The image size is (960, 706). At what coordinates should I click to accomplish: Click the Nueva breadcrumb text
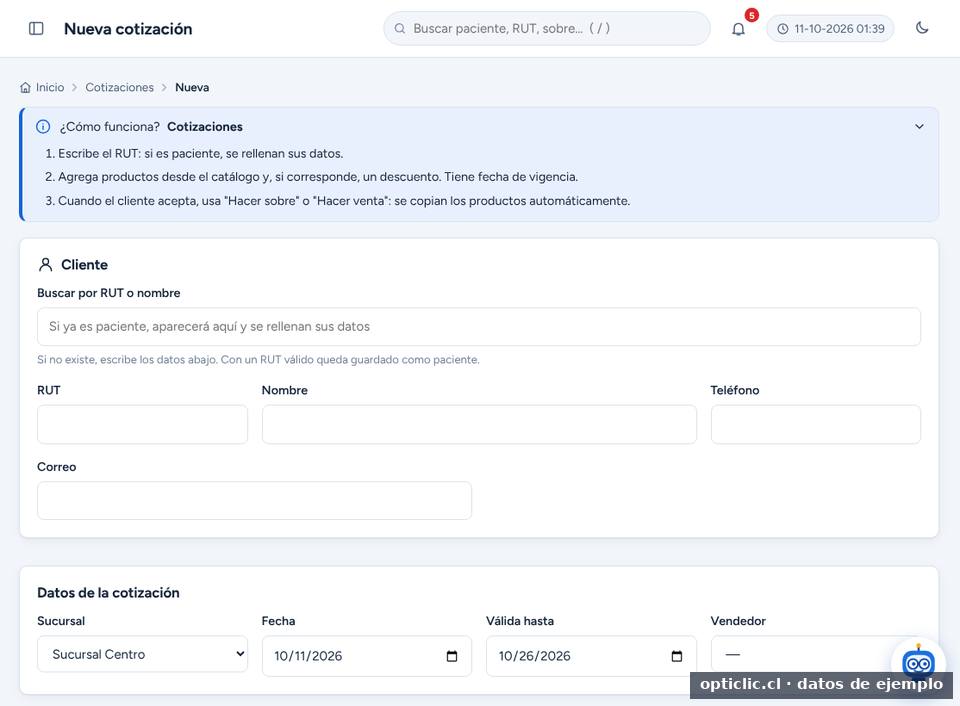(x=192, y=88)
